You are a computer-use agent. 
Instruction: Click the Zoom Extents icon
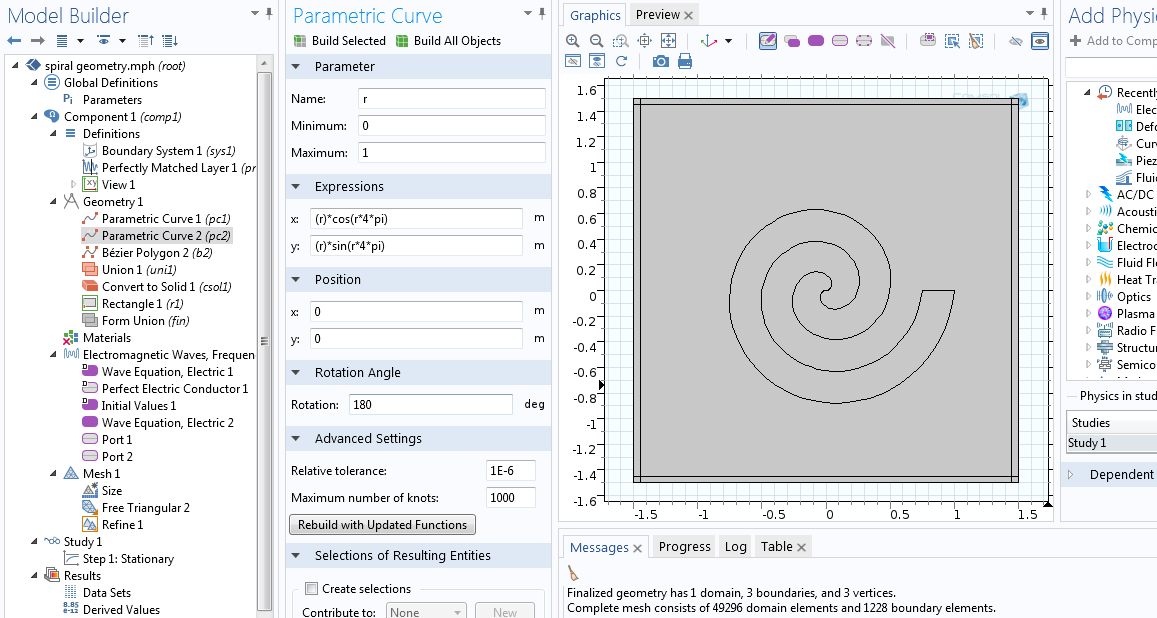pyautogui.click(x=668, y=41)
